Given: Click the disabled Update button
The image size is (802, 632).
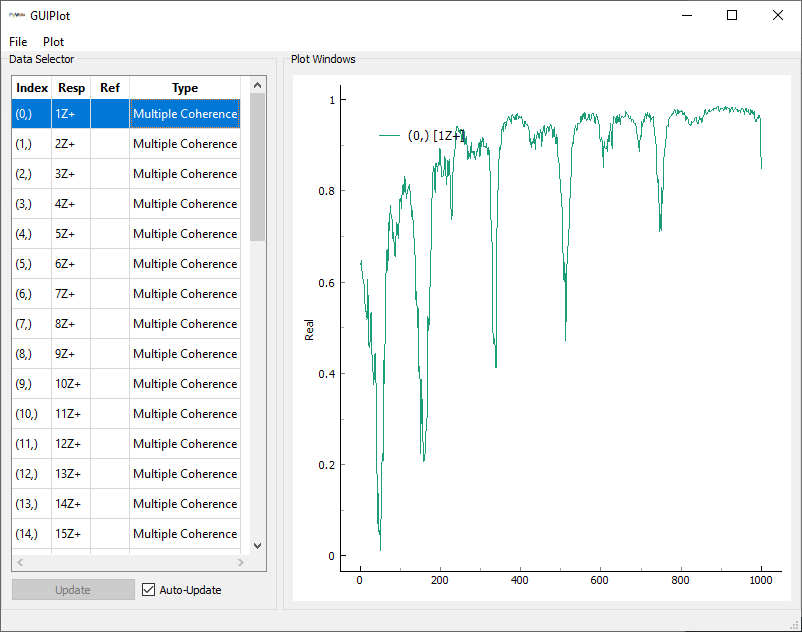Looking at the screenshot, I should pyautogui.click(x=73, y=590).
